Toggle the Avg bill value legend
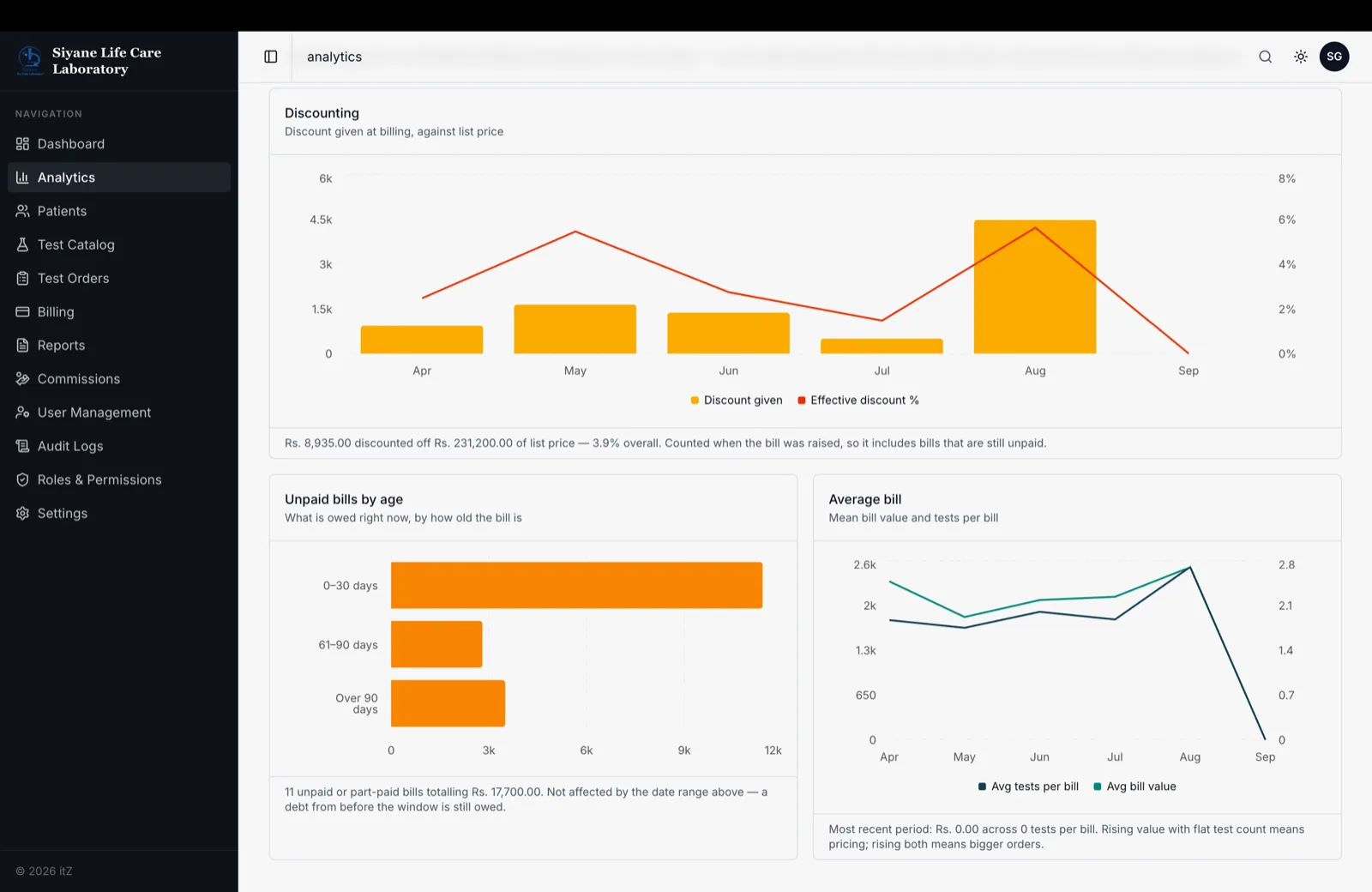The width and height of the screenshot is (1372, 892). (1134, 787)
